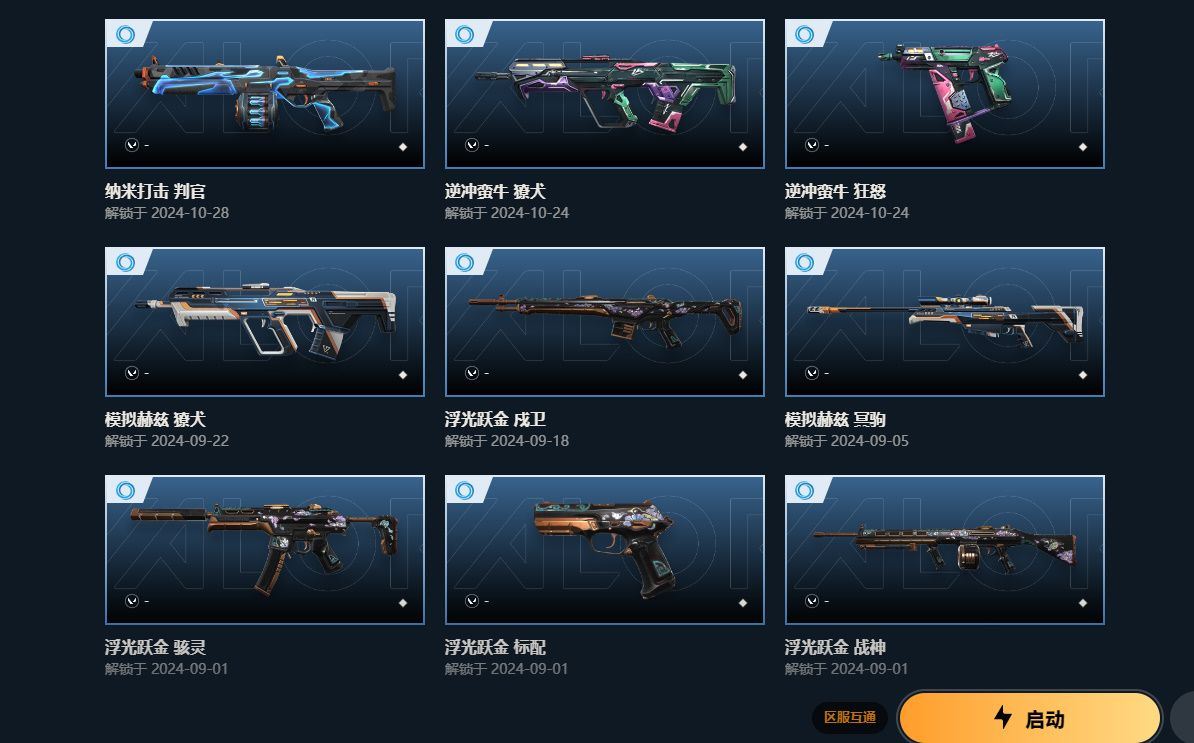The width and height of the screenshot is (1194, 743).
Task: Click the lightning bolt icon in 启动 button
Action: pos(1003,717)
